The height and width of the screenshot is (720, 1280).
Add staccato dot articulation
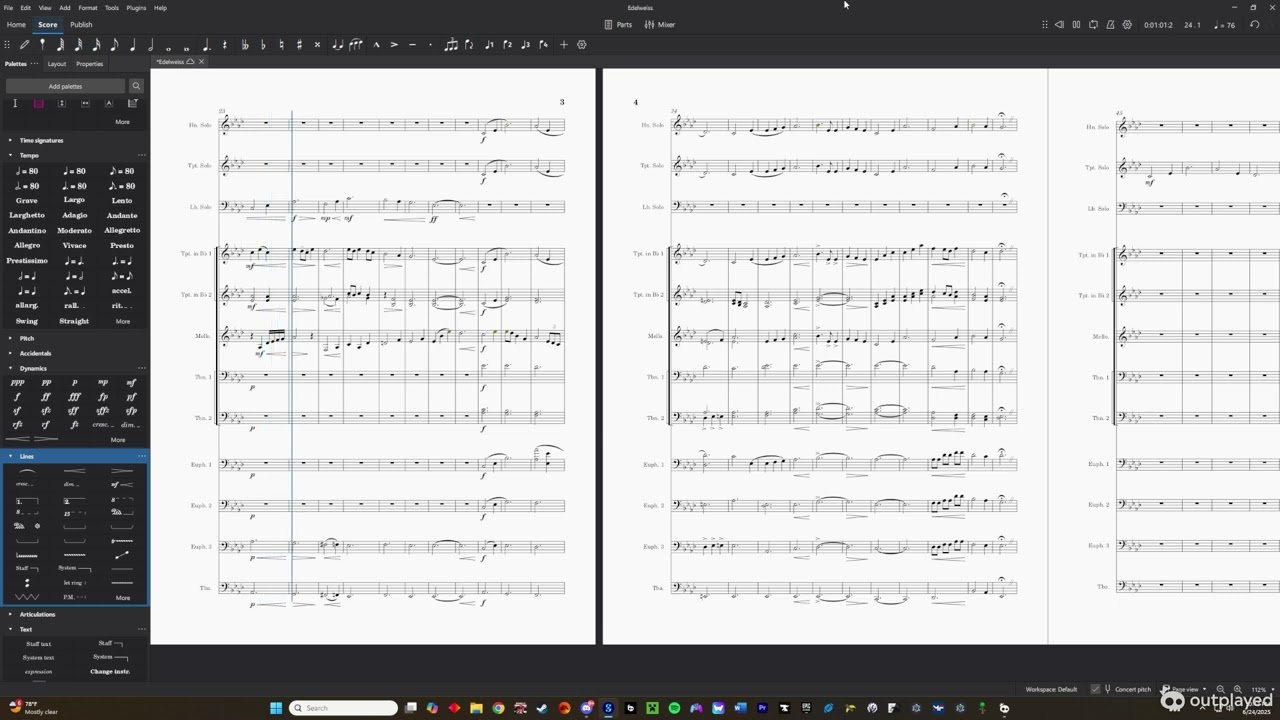pyautogui.click(x=430, y=45)
